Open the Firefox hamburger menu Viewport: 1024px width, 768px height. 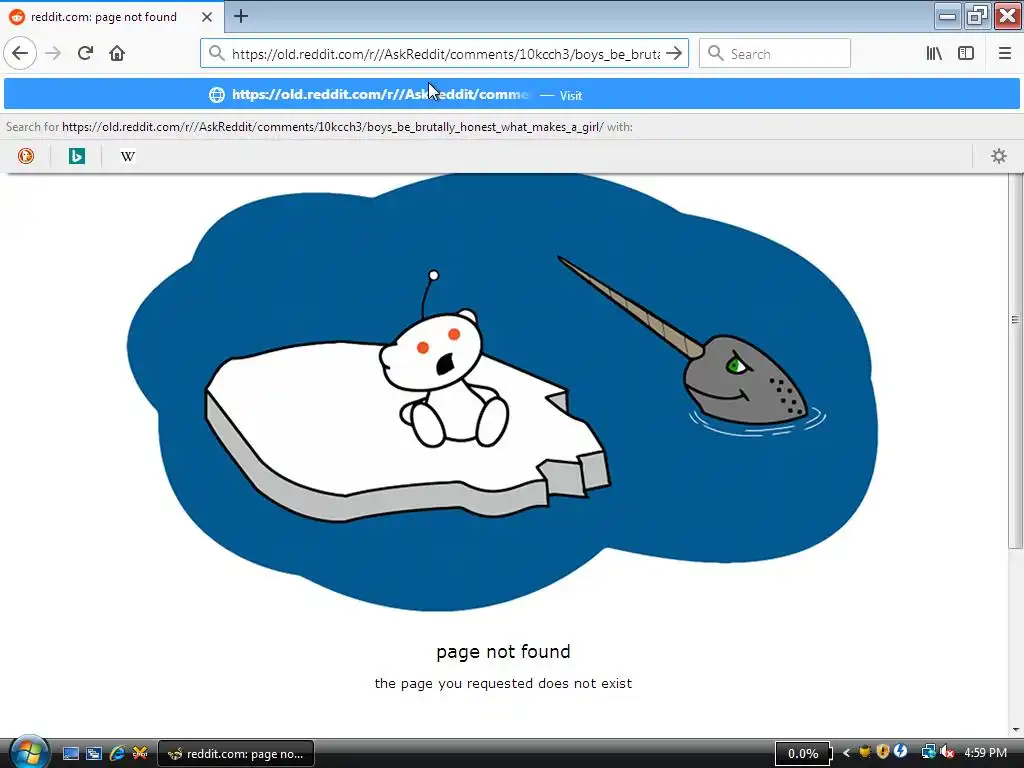click(1004, 53)
